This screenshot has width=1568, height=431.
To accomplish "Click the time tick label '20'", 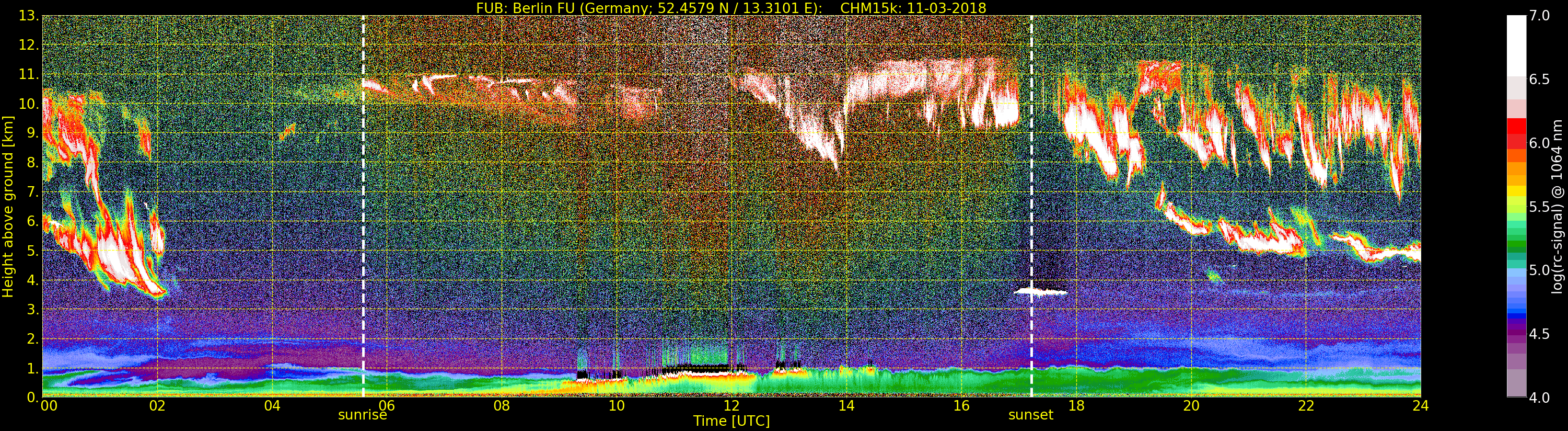I will [x=1191, y=405].
